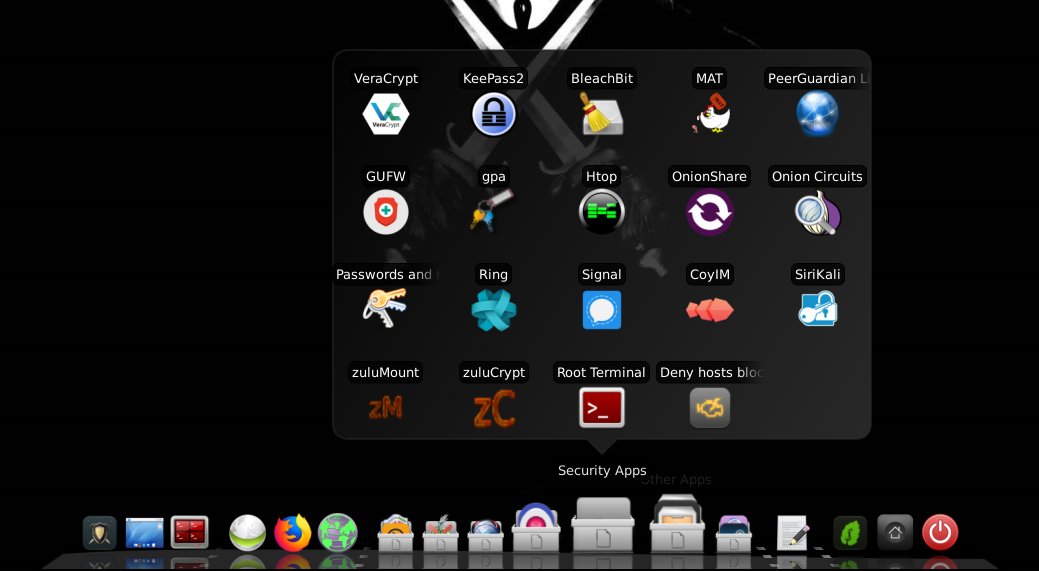This screenshot has height=571, width=1039.
Task: Launch Passwords and Keys icon
Action: [384, 309]
